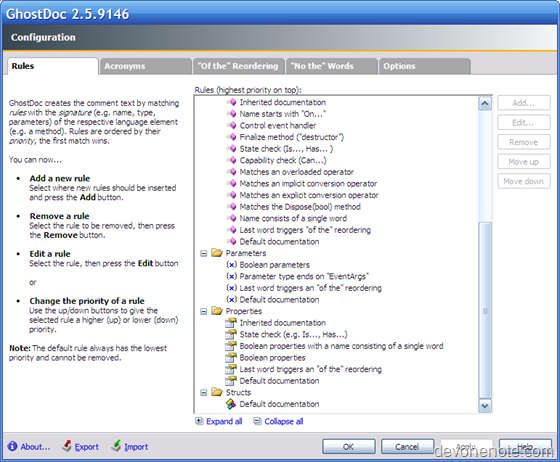Click the icon beside 'Finalize method ("destructor")'
The width and height of the screenshot is (560, 462).
[232, 137]
